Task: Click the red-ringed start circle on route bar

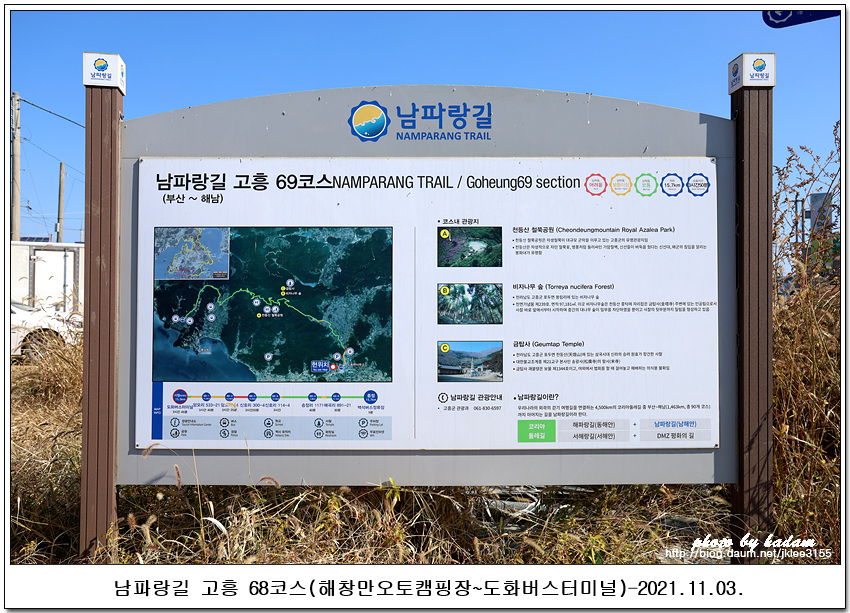Action: tap(180, 396)
